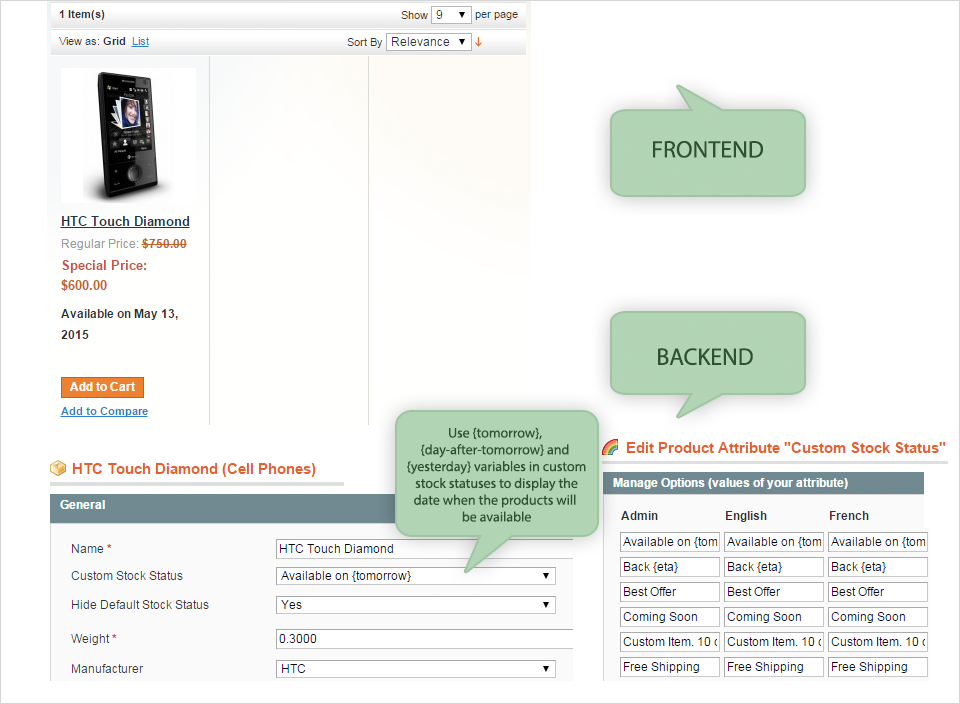Screen dimensions: 960x704
Task: Edit Admin value for Custom Item option
Action: coord(670,642)
